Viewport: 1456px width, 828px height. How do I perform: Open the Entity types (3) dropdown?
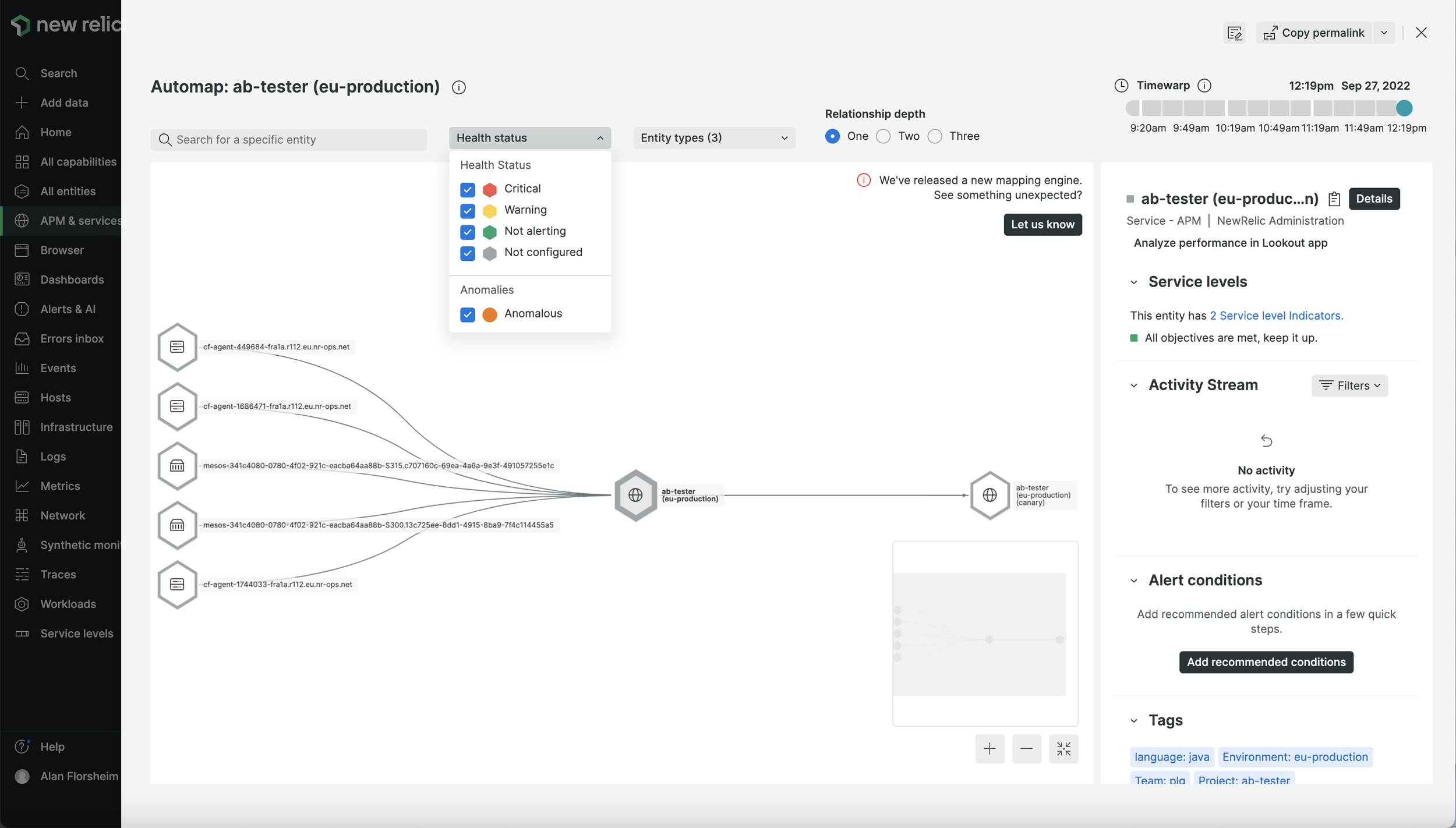713,138
